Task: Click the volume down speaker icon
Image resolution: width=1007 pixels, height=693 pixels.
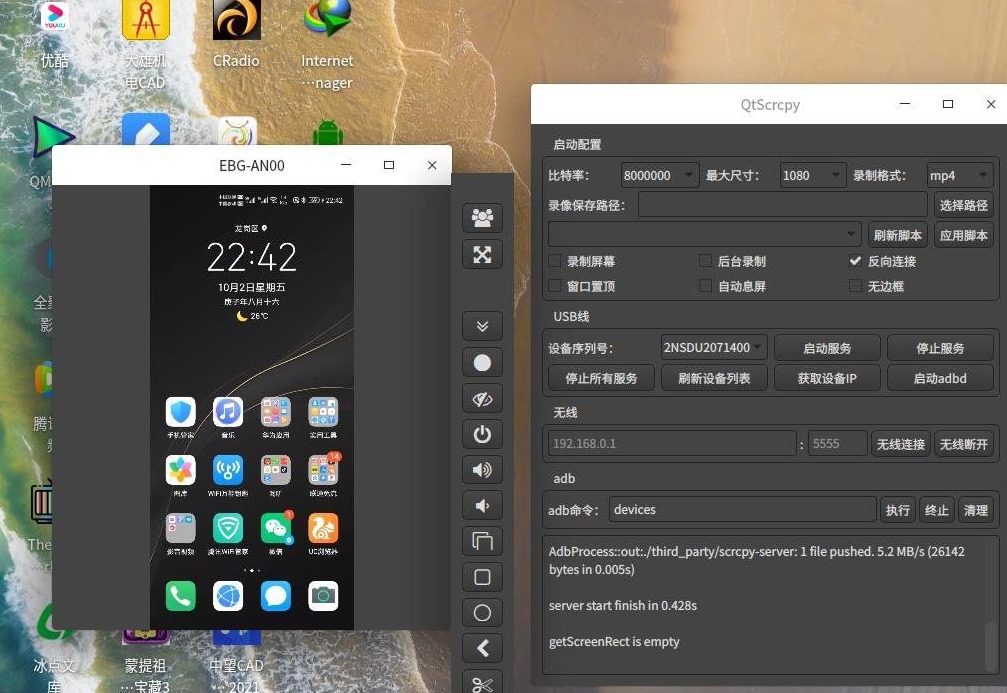Action: pyautogui.click(x=482, y=505)
